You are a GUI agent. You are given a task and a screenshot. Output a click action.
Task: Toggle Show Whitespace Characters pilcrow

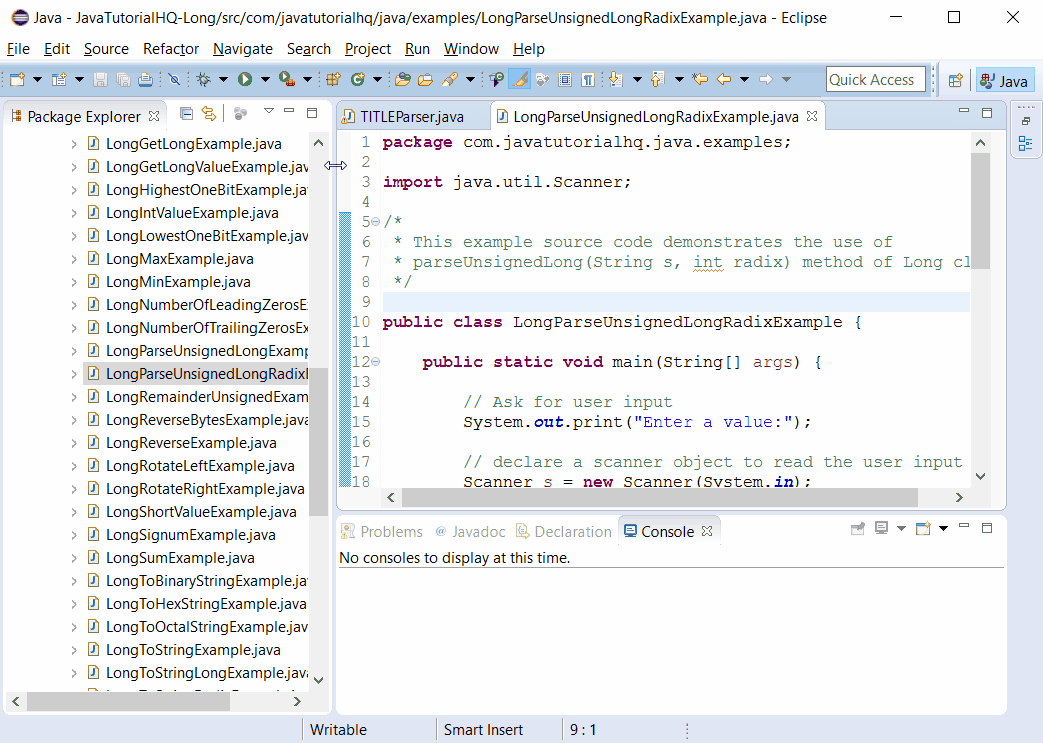pos(588,80)
